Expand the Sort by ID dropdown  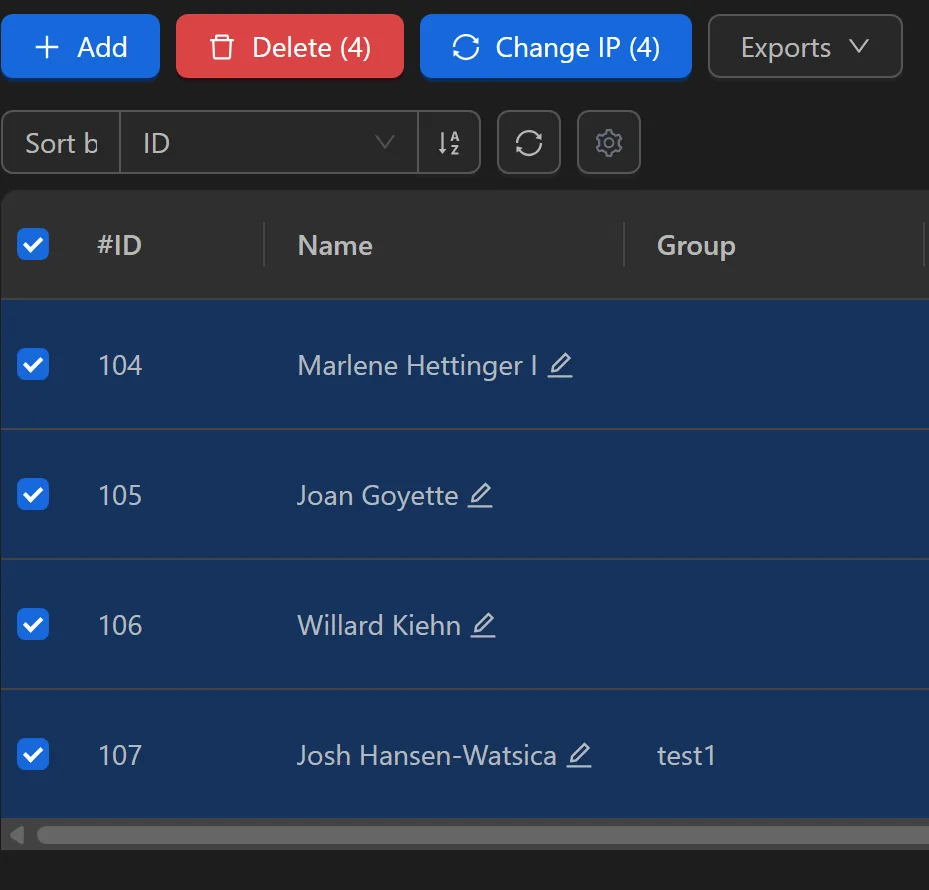click(268, 143)
